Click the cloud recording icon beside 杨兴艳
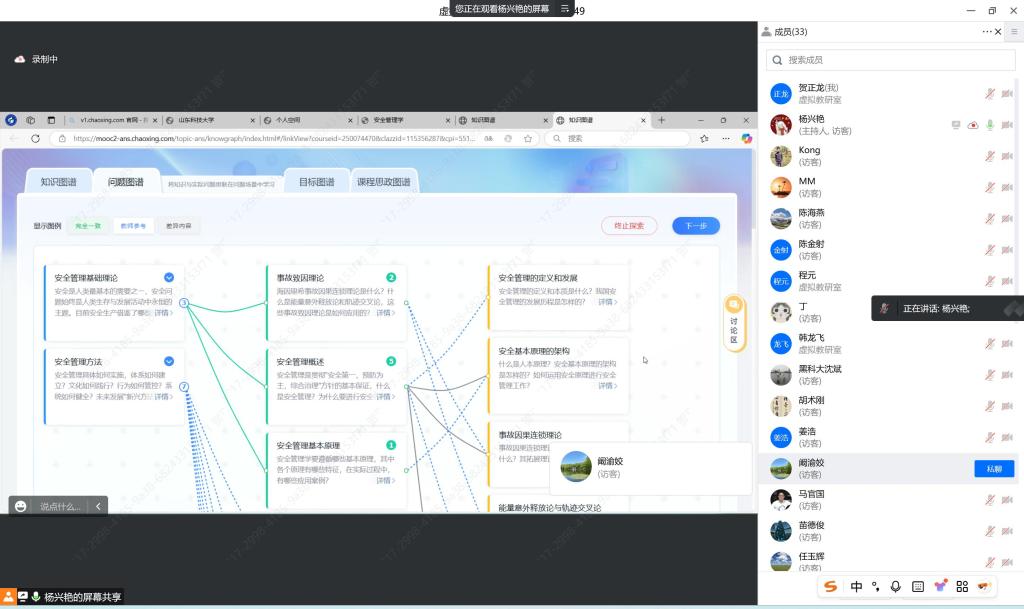The width and height of the screenshot is (1024, 609). pos(973,126)
